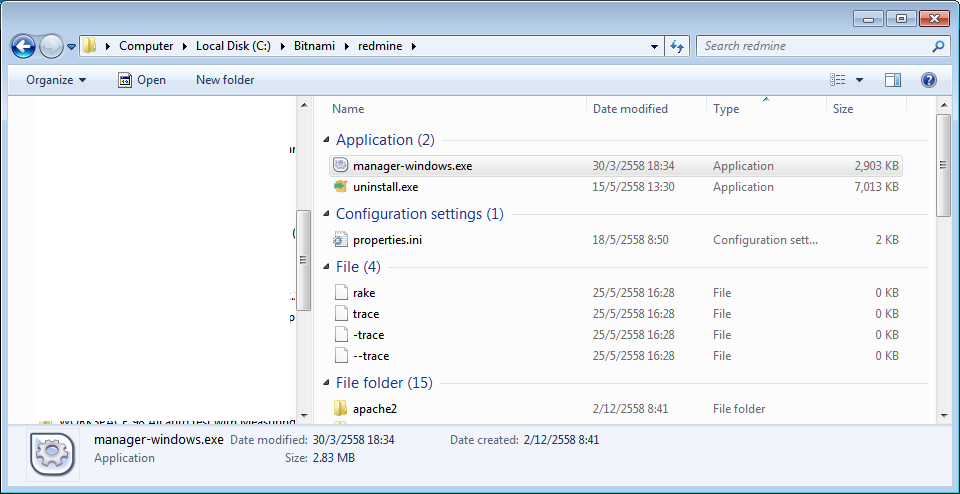Click the manager-windows.exe file name
Image resolution: width=960 pixels, height=494 pixels.
tap(412, 166)
